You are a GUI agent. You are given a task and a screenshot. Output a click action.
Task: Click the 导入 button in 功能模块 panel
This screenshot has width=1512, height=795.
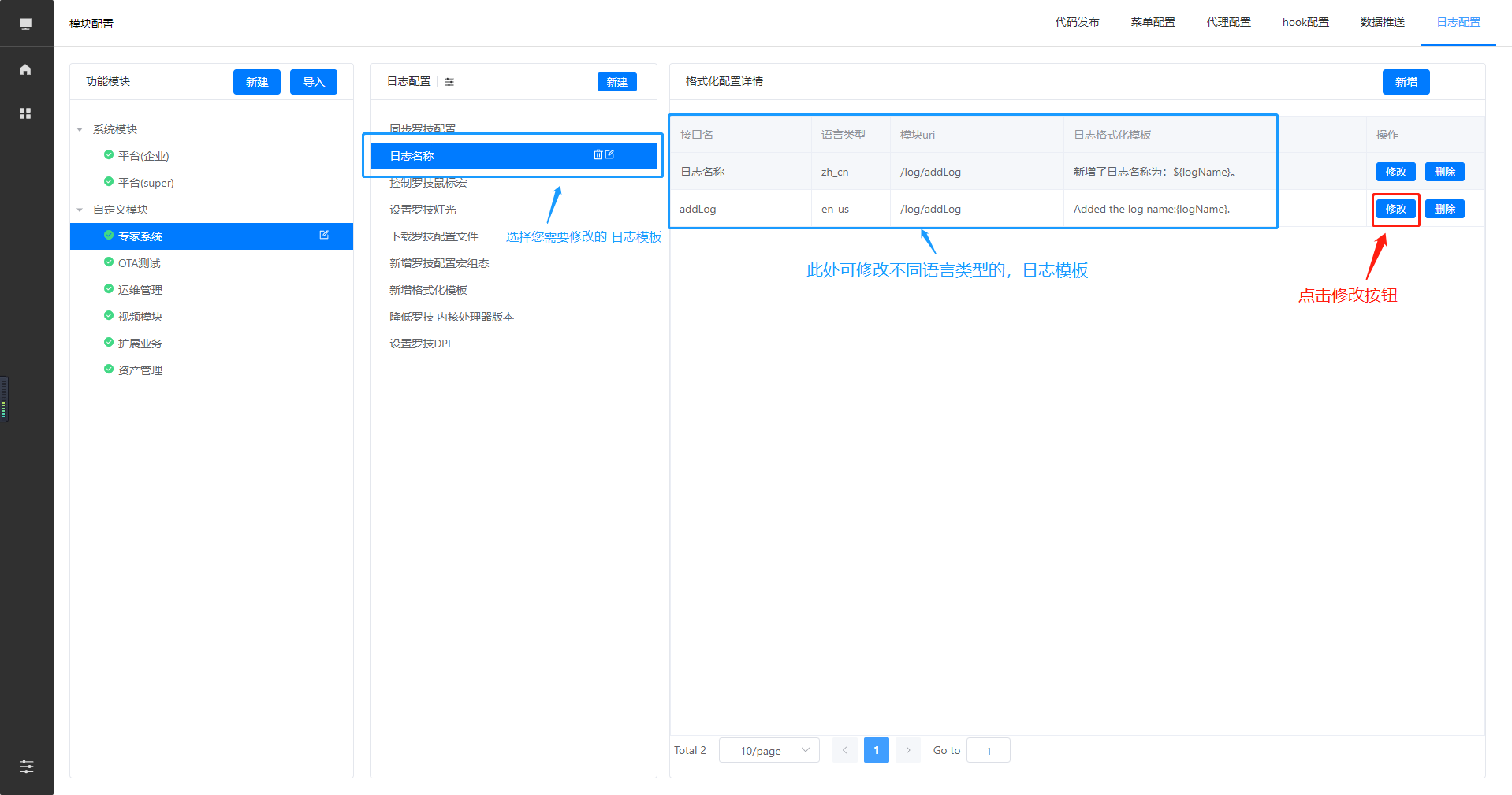point(313,82)
